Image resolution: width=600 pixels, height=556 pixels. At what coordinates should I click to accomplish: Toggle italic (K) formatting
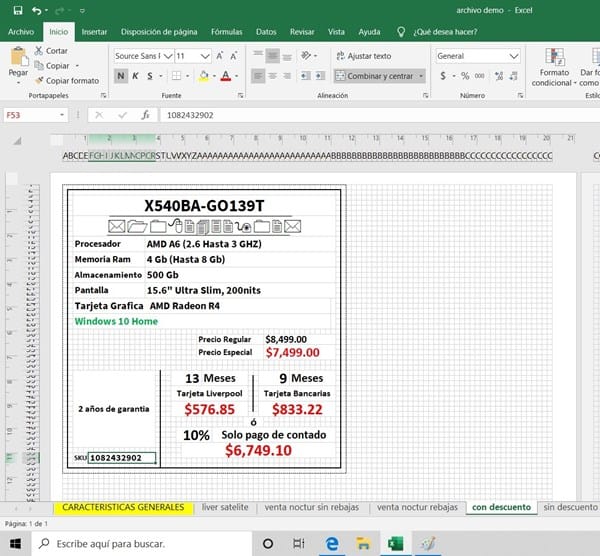(137, 76)
